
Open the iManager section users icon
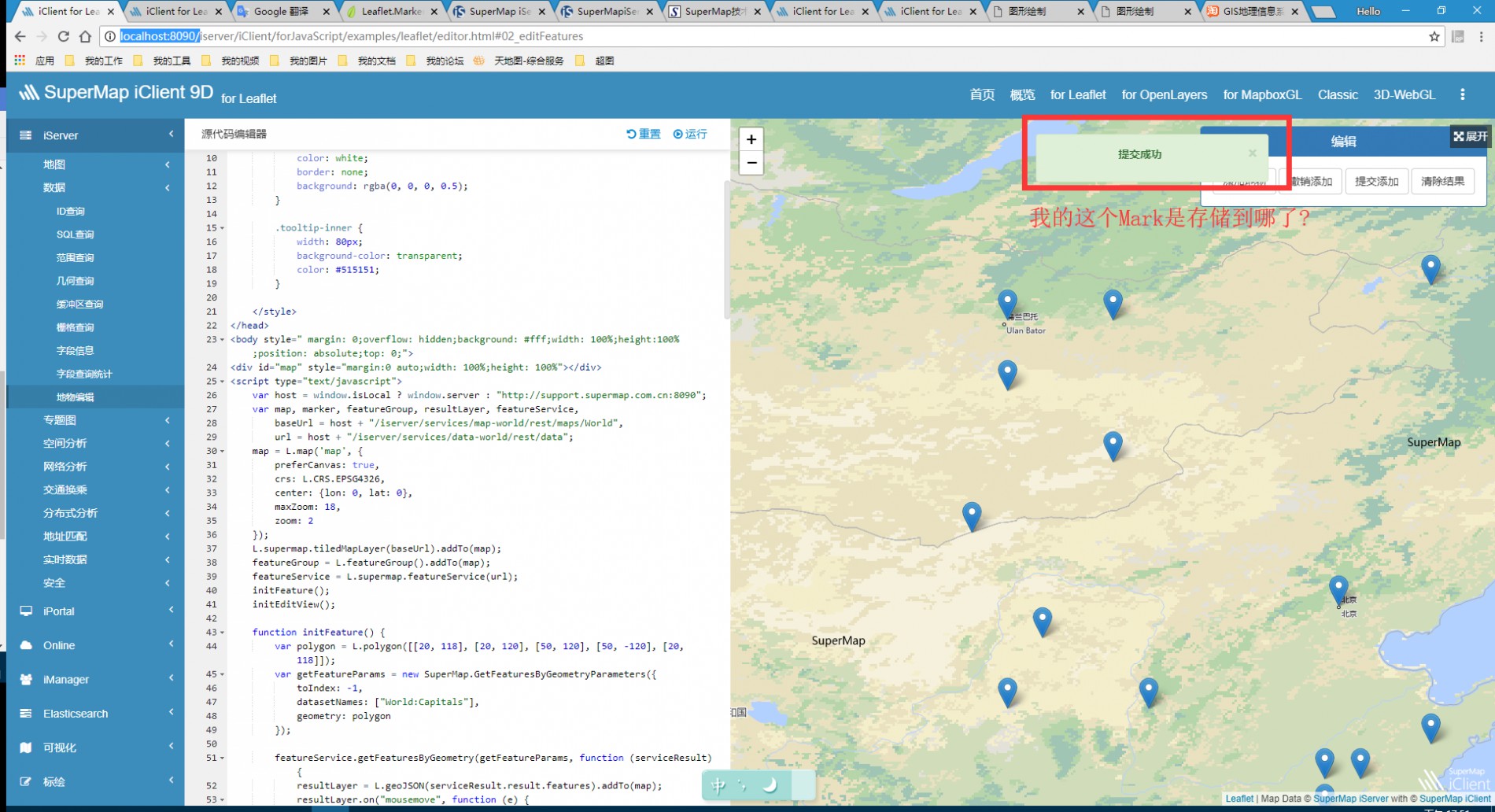tap(26, 679)
